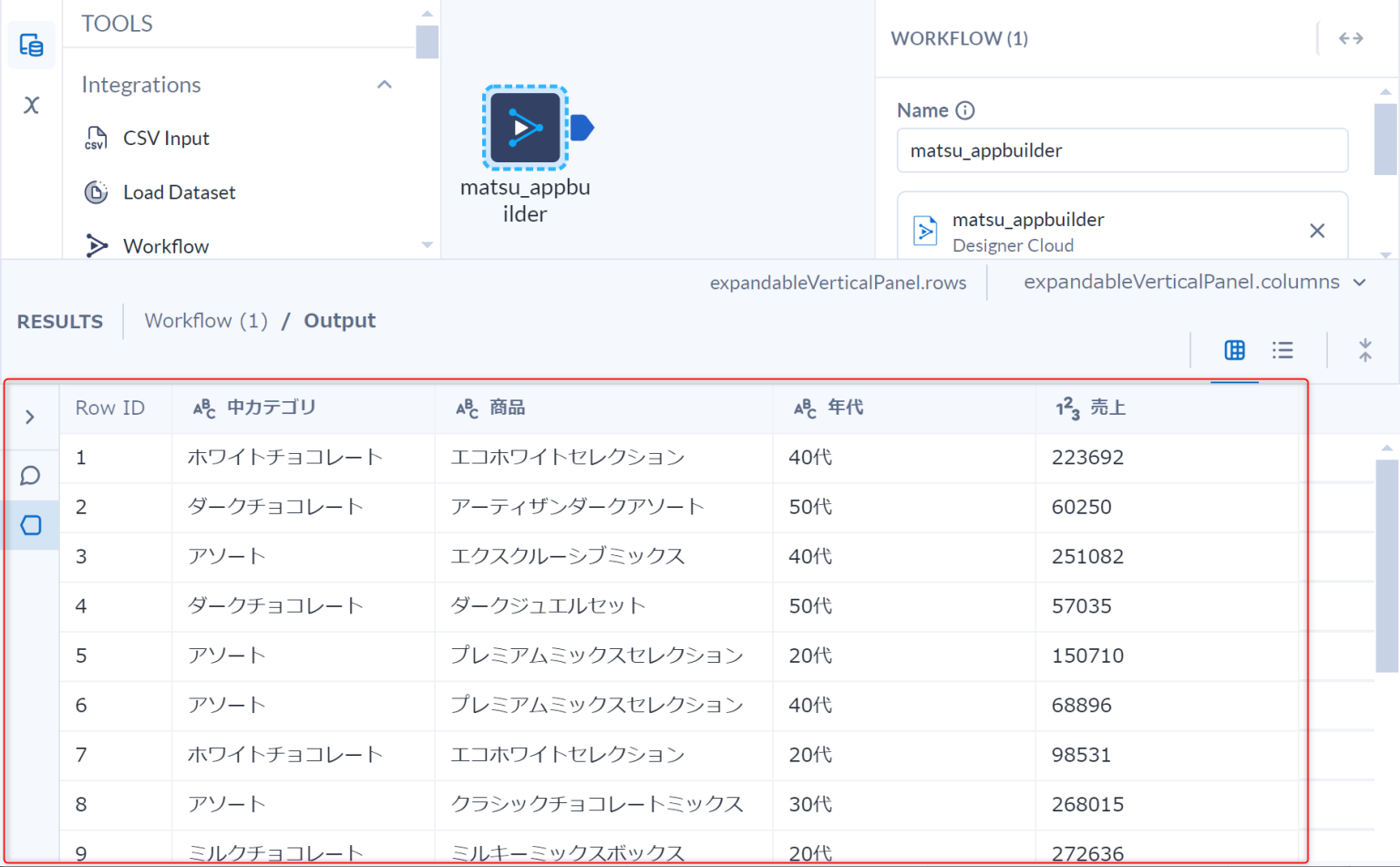This screenshot has height=867, width=1400.
Task: Collapse the Integrations section
Action: click(x=384, y=84)
